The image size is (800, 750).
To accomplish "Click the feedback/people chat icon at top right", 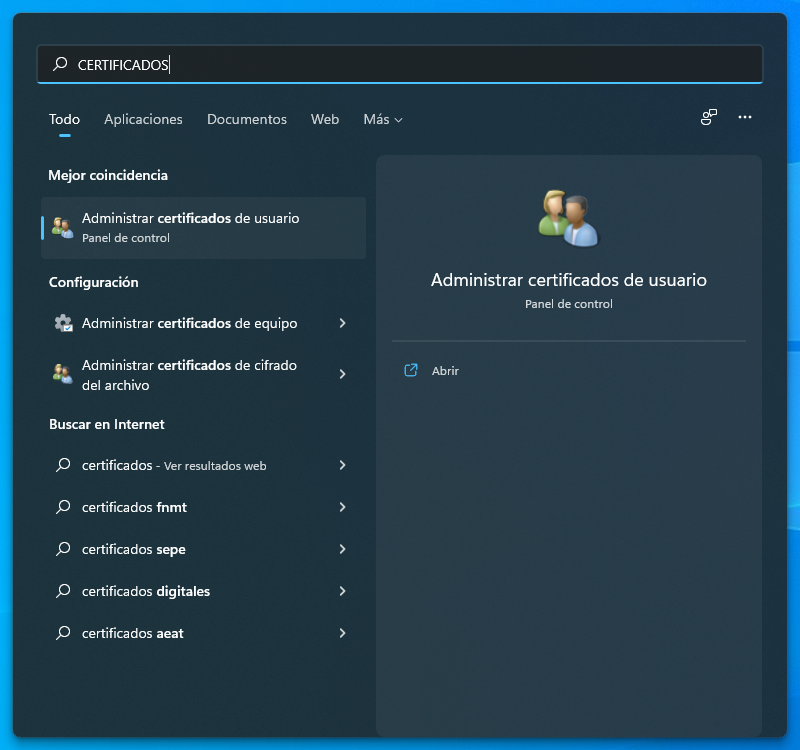I will [709, 117].
